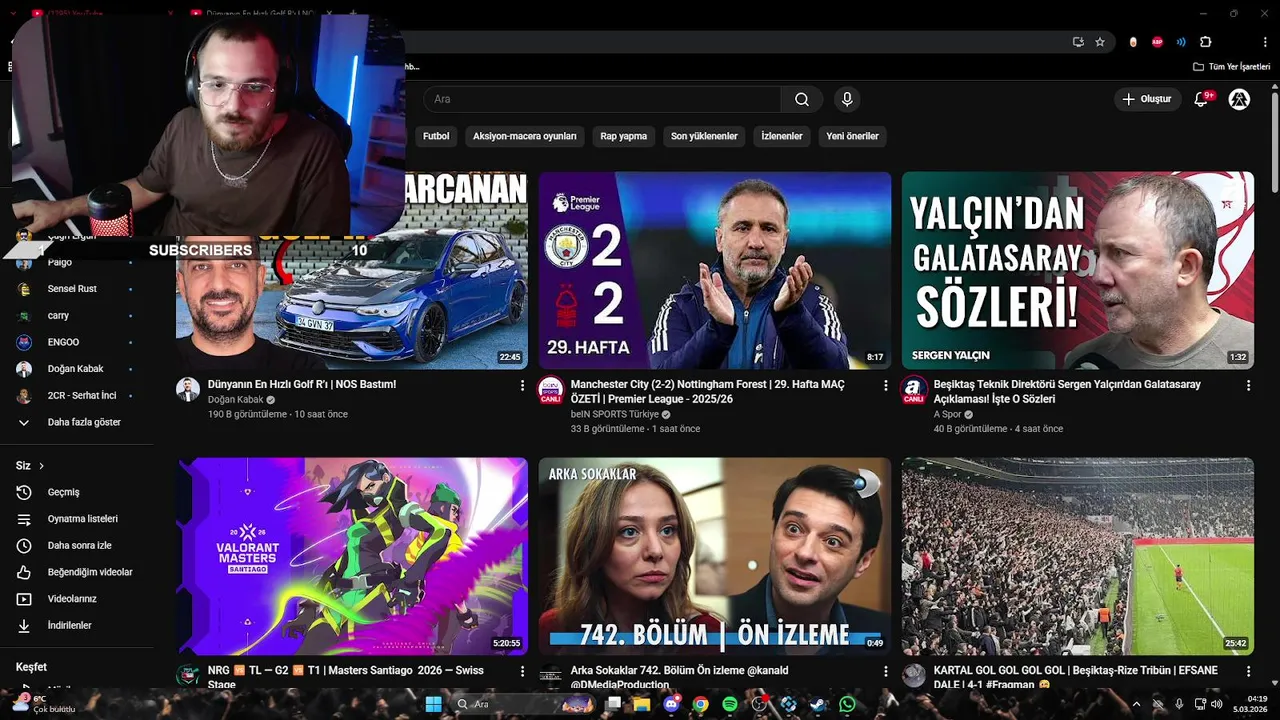Select the Son yüklenenler chip

(x=704, y=136)
